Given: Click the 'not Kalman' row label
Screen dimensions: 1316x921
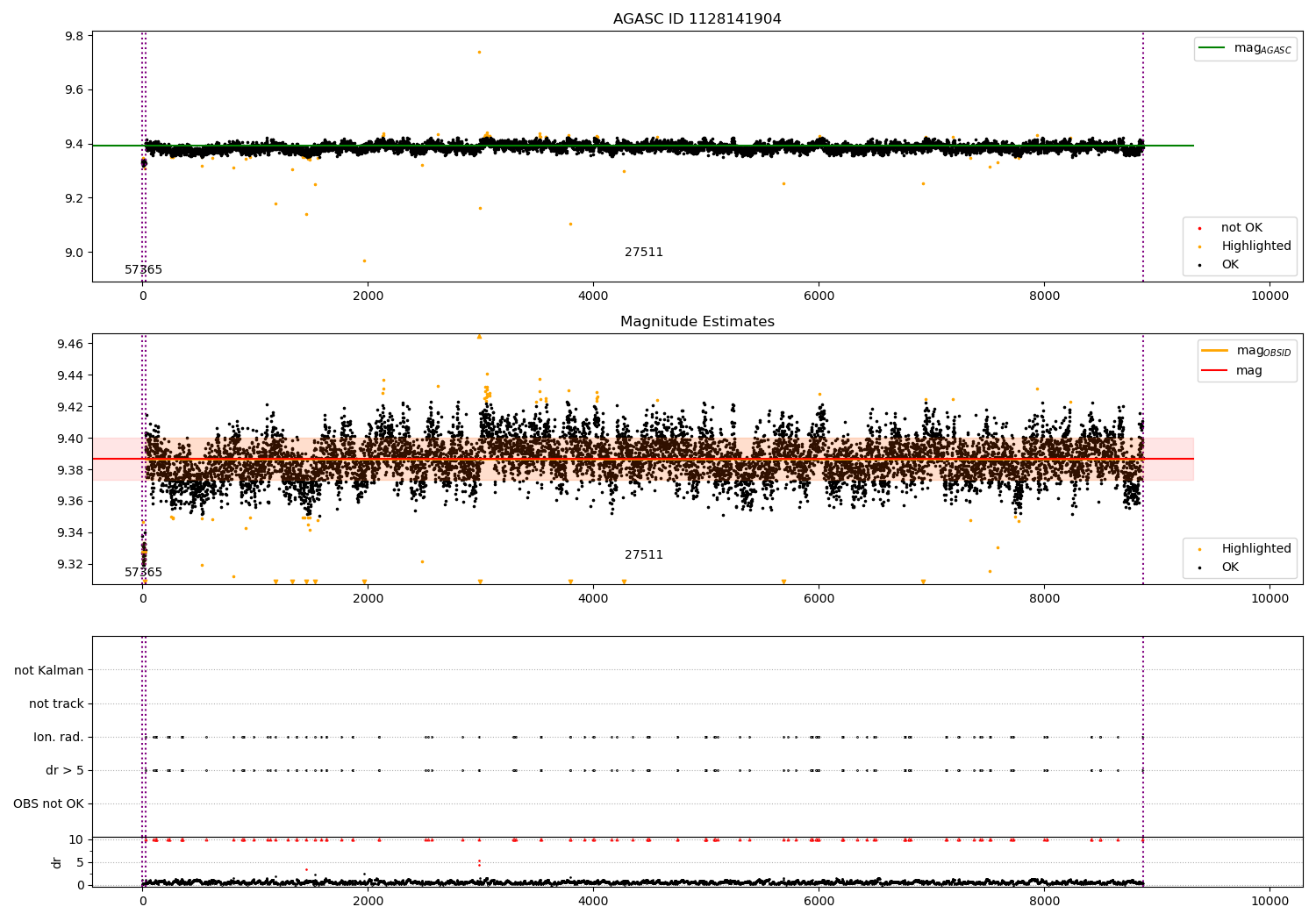Looking at the screenshot, I should 49,670.
